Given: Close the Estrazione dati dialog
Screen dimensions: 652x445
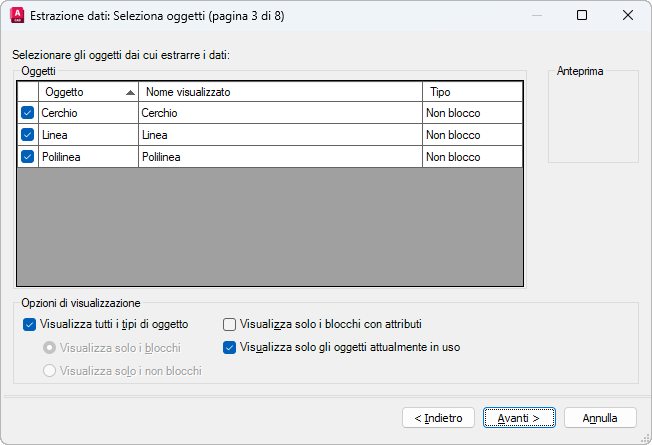Looking at the screenshot, I should click(627, 15).
